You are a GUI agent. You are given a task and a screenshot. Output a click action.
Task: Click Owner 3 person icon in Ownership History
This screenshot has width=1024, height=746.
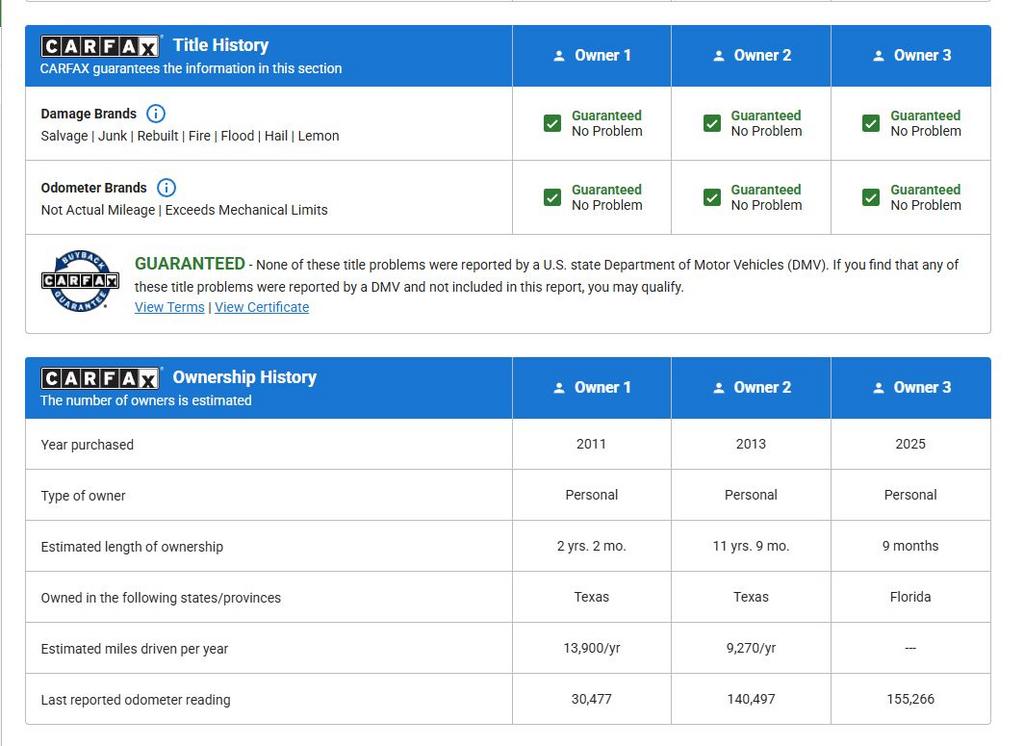coord(878,388)
